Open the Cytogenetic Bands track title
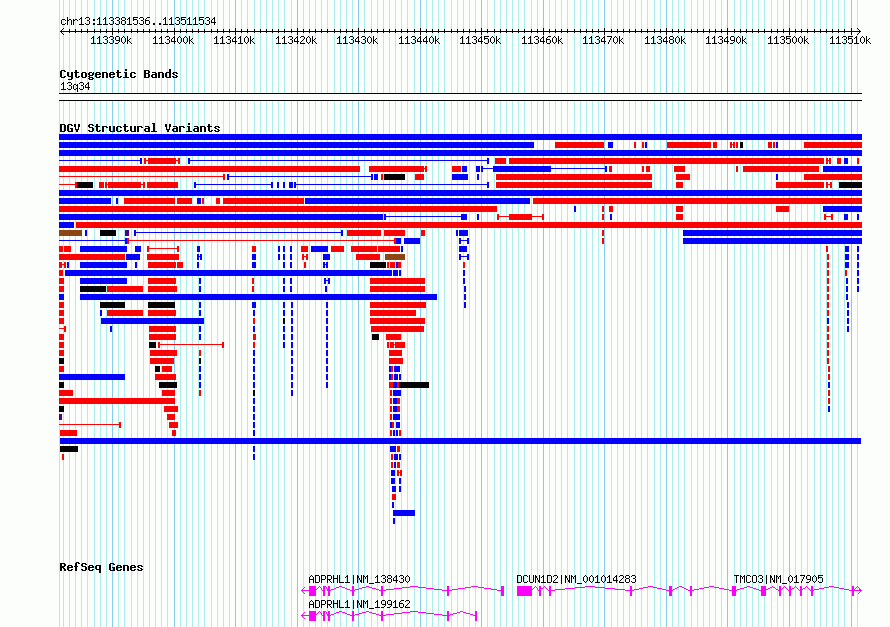890x627 pixels. (119, 74)
